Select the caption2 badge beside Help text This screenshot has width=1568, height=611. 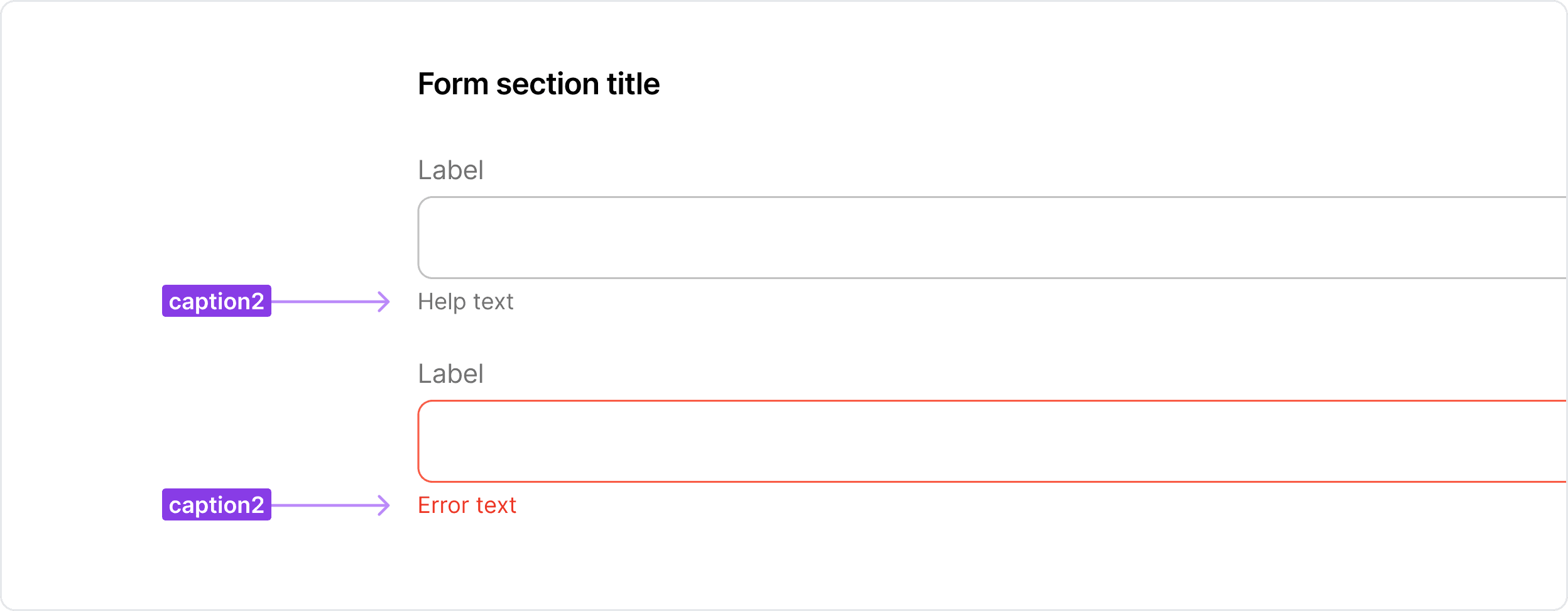click(217, 301)
